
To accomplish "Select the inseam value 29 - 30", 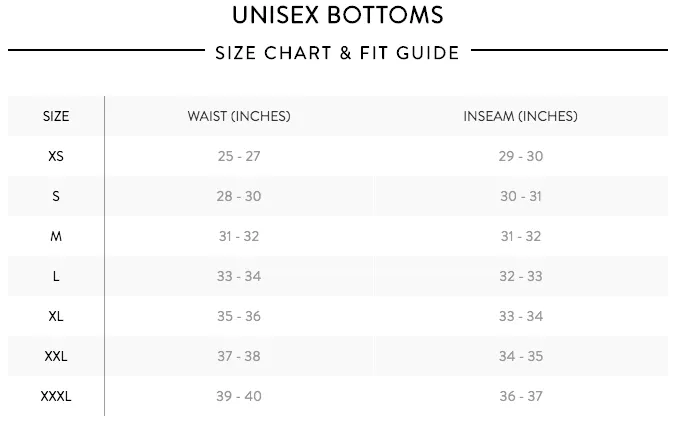I will (x=520, y=156).
